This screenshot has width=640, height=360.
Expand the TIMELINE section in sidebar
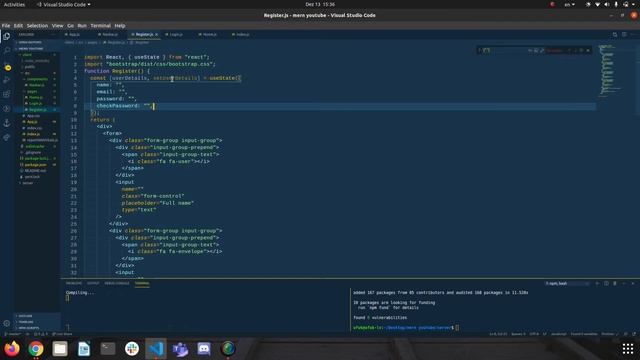[x=37, y=322]
